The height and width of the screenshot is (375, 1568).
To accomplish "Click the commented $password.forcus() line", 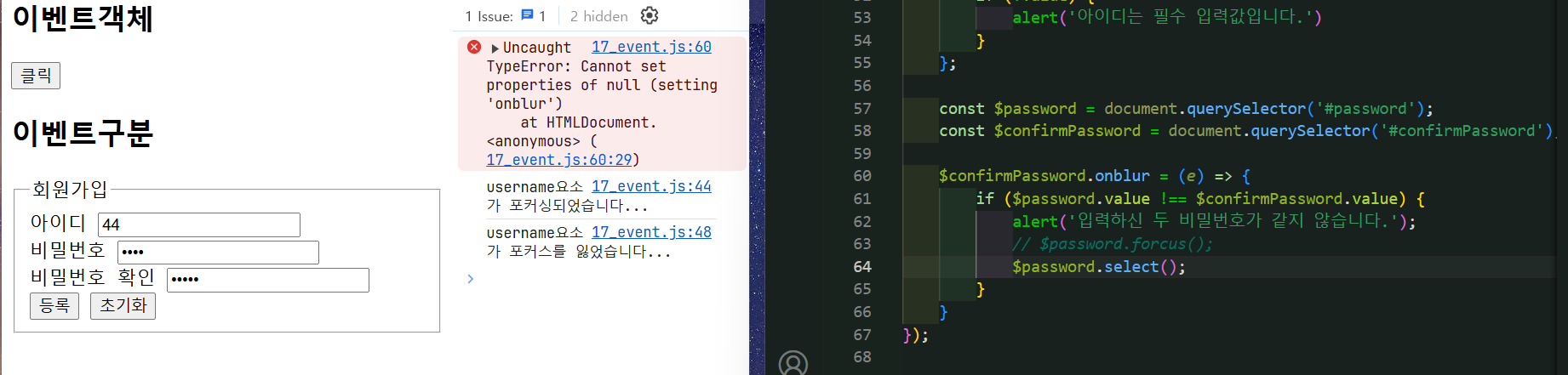I will pos(1112,244).
